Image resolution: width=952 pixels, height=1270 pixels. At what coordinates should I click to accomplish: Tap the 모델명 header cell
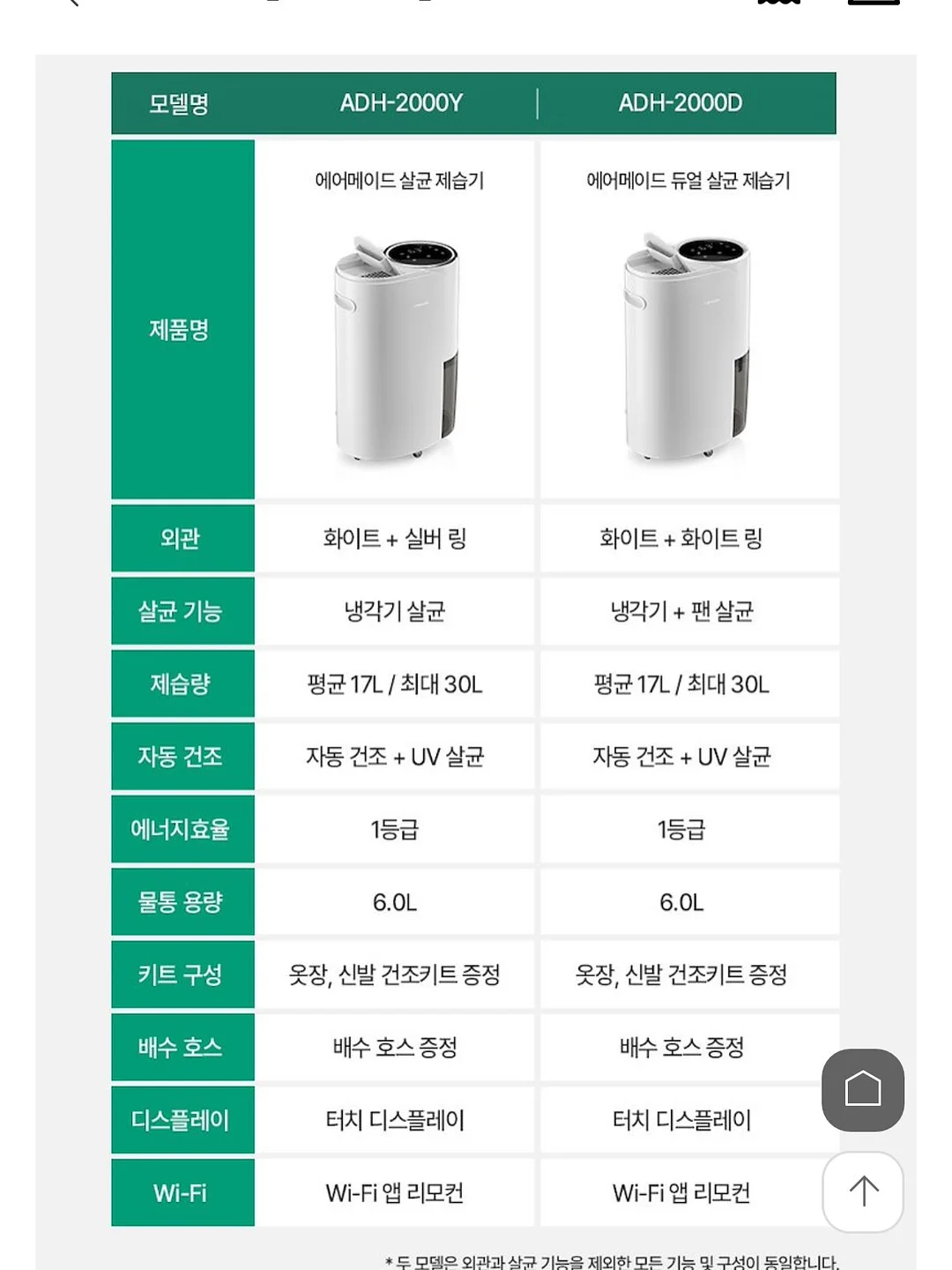click(x=179, y=104)
